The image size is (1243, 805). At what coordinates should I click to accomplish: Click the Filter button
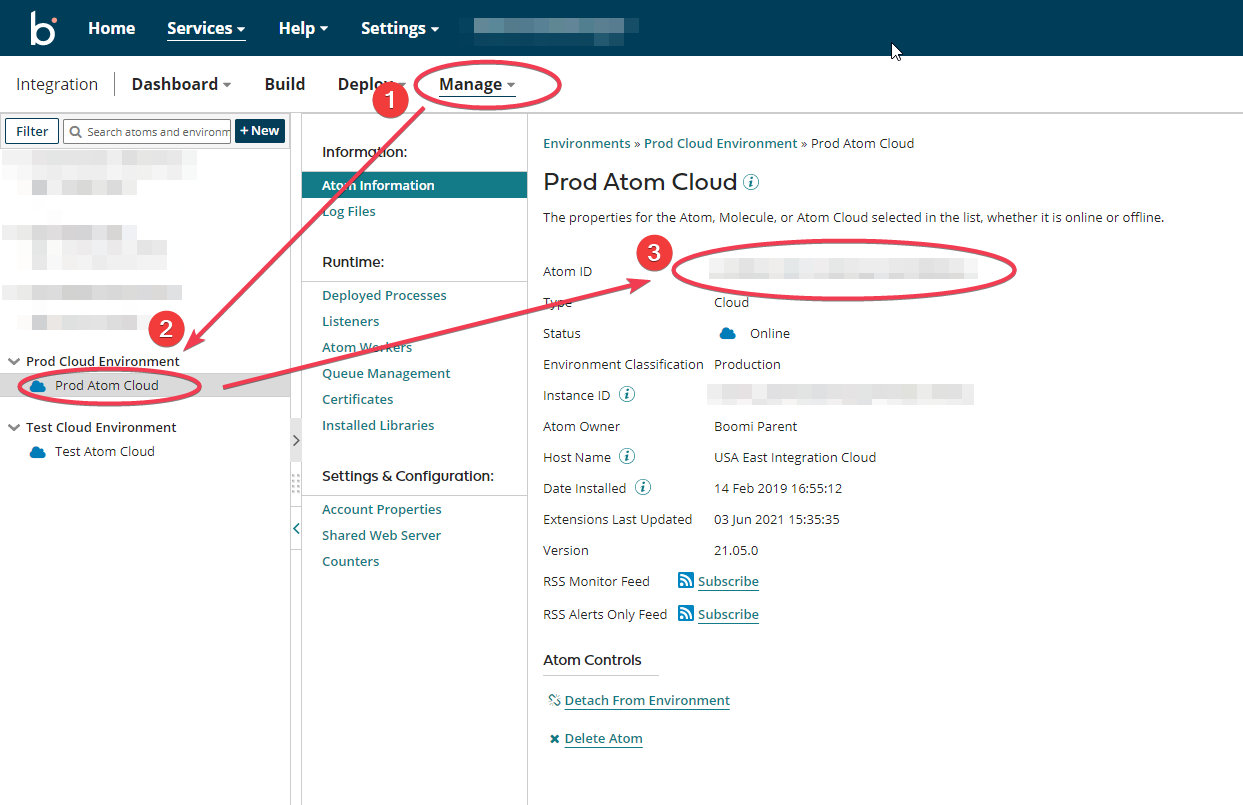[x=32, y=131]
